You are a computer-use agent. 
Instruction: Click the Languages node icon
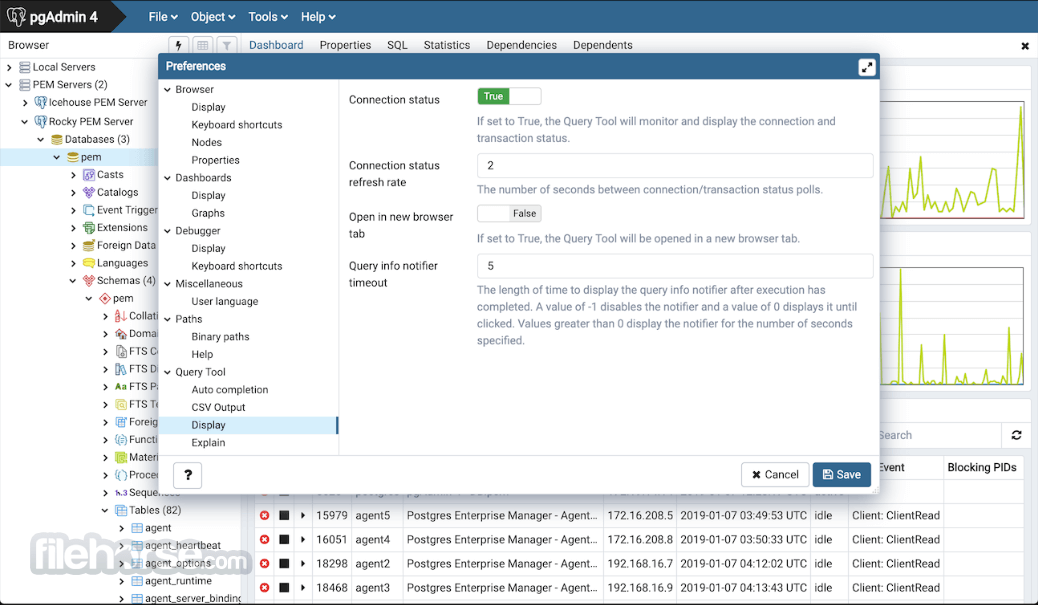point(89,263)
